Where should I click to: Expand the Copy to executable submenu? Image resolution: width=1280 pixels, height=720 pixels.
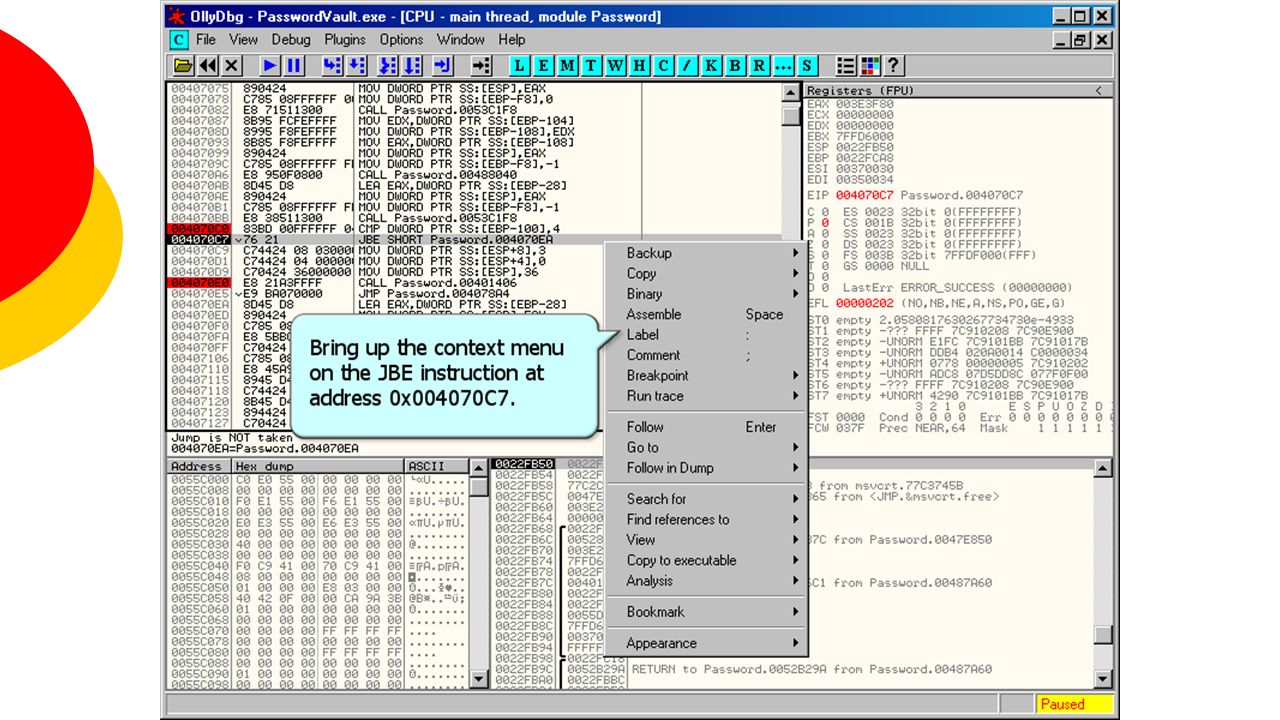coord(706,560)
